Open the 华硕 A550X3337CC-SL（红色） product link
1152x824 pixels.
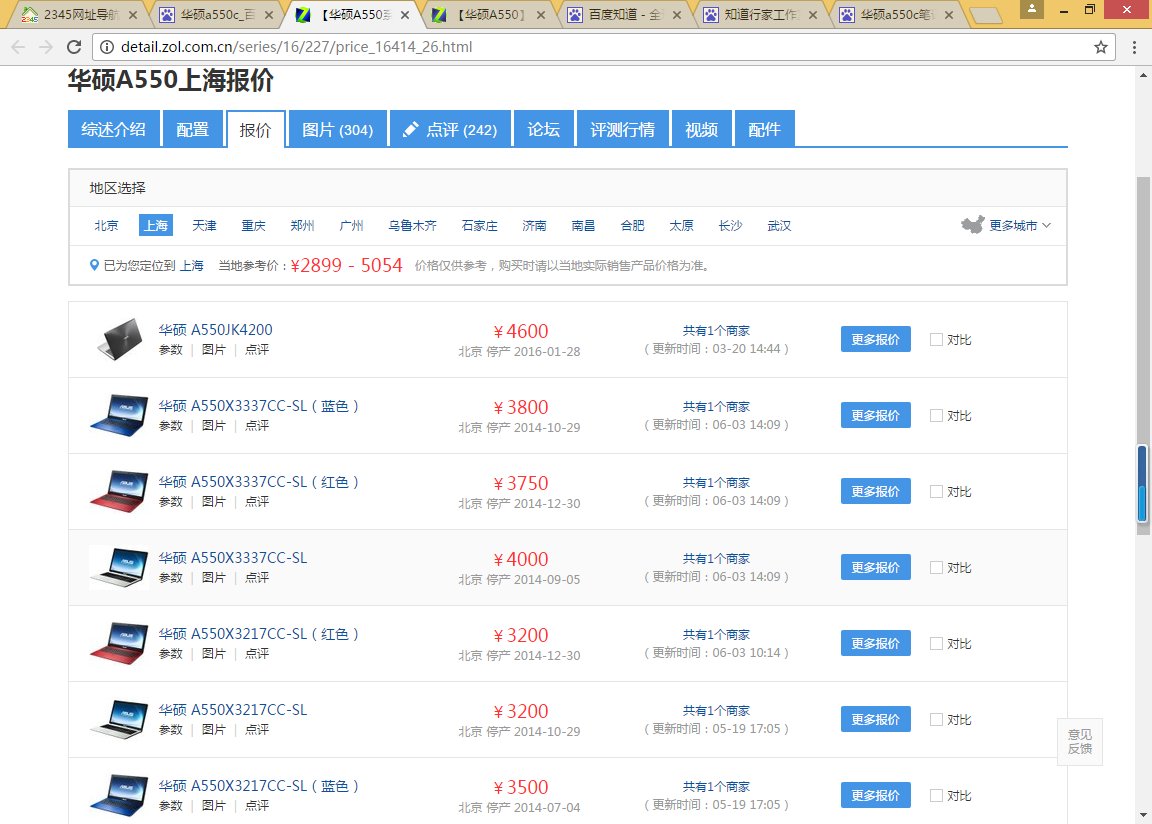pyautogui.click(x=259, y=482)
